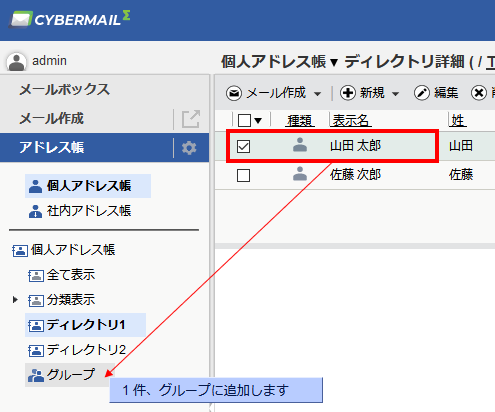The height and width of the screenshot is (412, 495).
Task: Check the 佐藤 次郎 checkbox
Action: [x=243, y=175]
